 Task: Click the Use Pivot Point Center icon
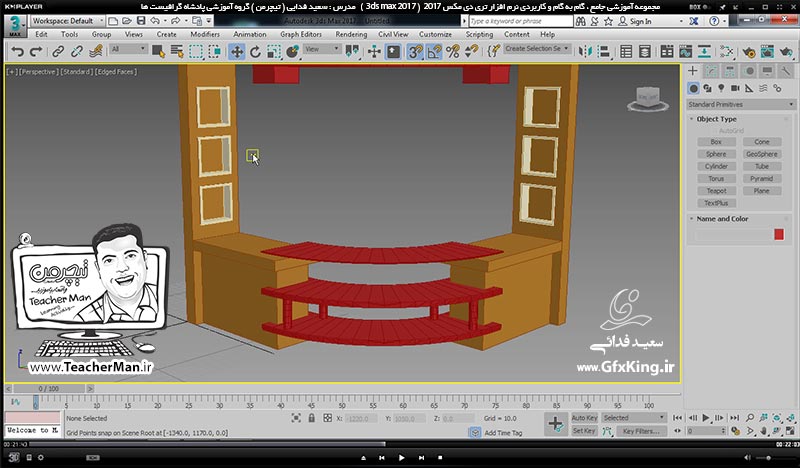[353, 52]
